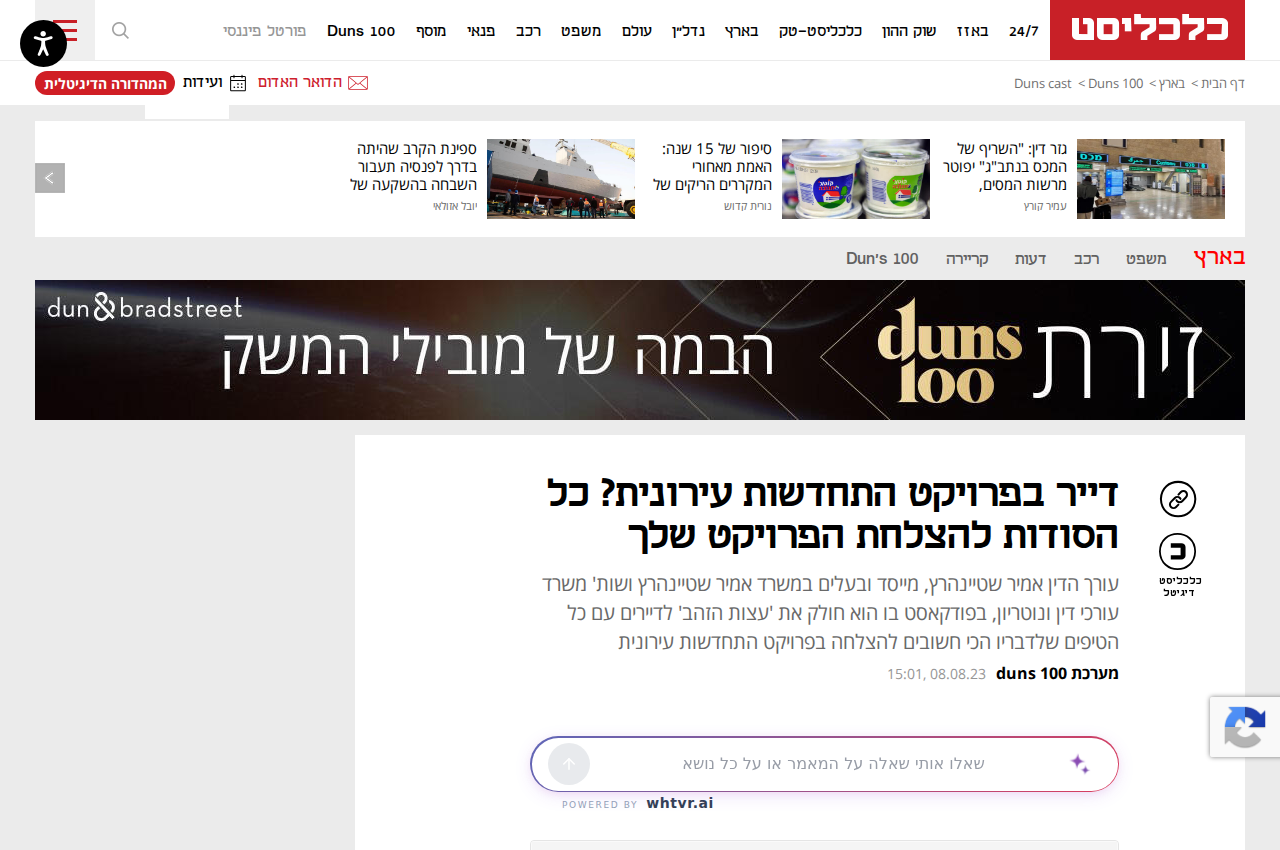Open the שוק ההון menu item
Image resolution: width=1280 pixels, height=850 pixels.
coord(909,31)
